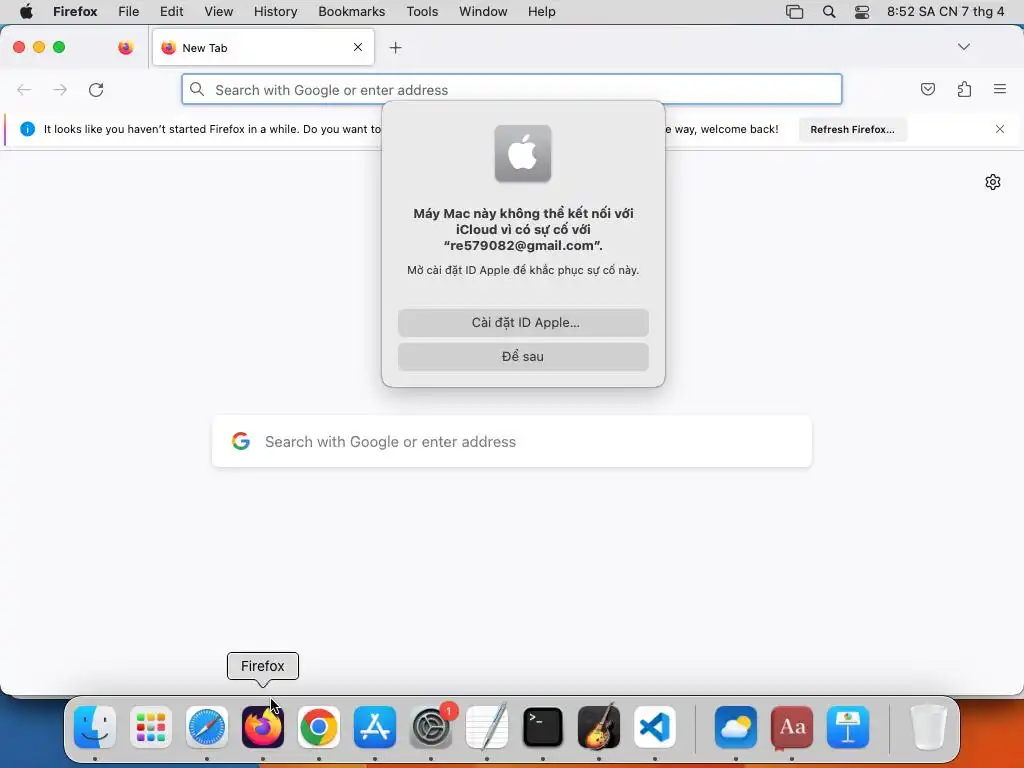This screenshot has height=768, width=1024.
Task: Open the Apple menu
Action: click(x=26, y=12)
